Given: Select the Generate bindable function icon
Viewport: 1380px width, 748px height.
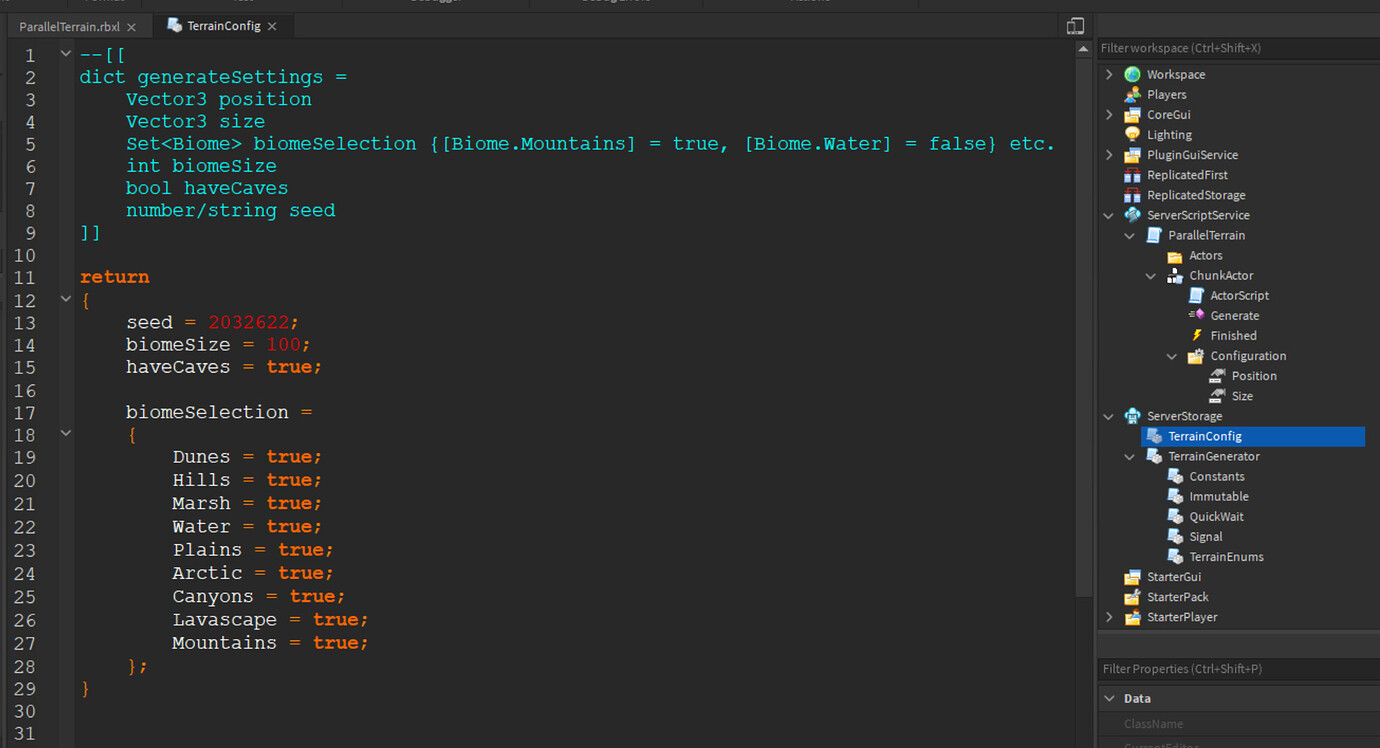Looking at the screenshot, I should (x=1196, y=316).
